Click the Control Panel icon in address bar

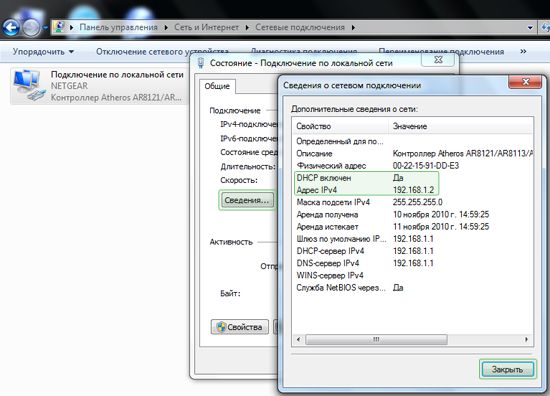pos(60,27)
